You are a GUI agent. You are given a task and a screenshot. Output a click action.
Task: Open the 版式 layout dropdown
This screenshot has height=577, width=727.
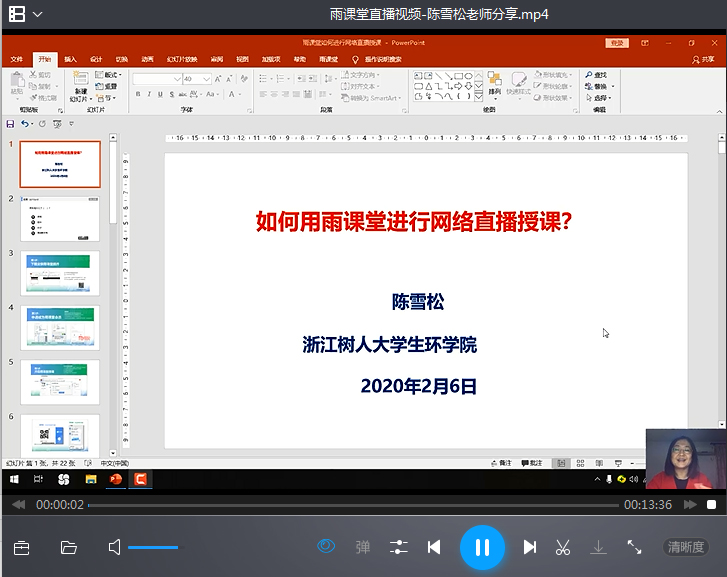(x=108, y=75)
